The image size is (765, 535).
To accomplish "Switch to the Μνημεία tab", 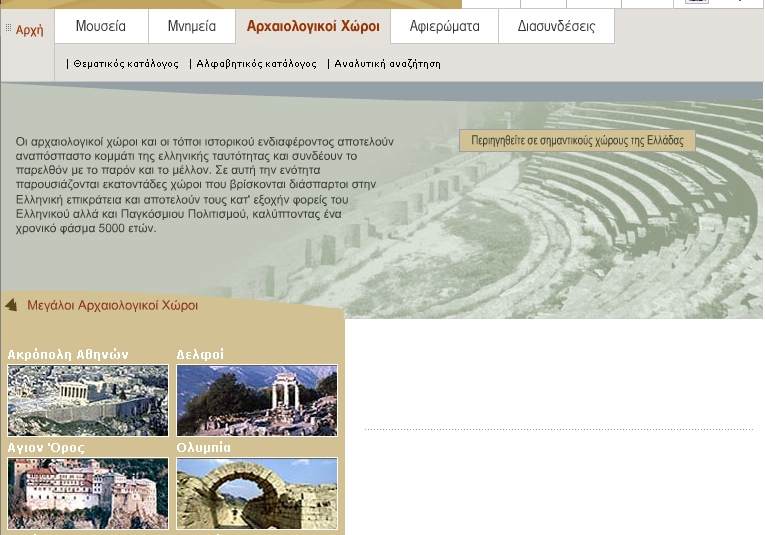I will point(191,26).
